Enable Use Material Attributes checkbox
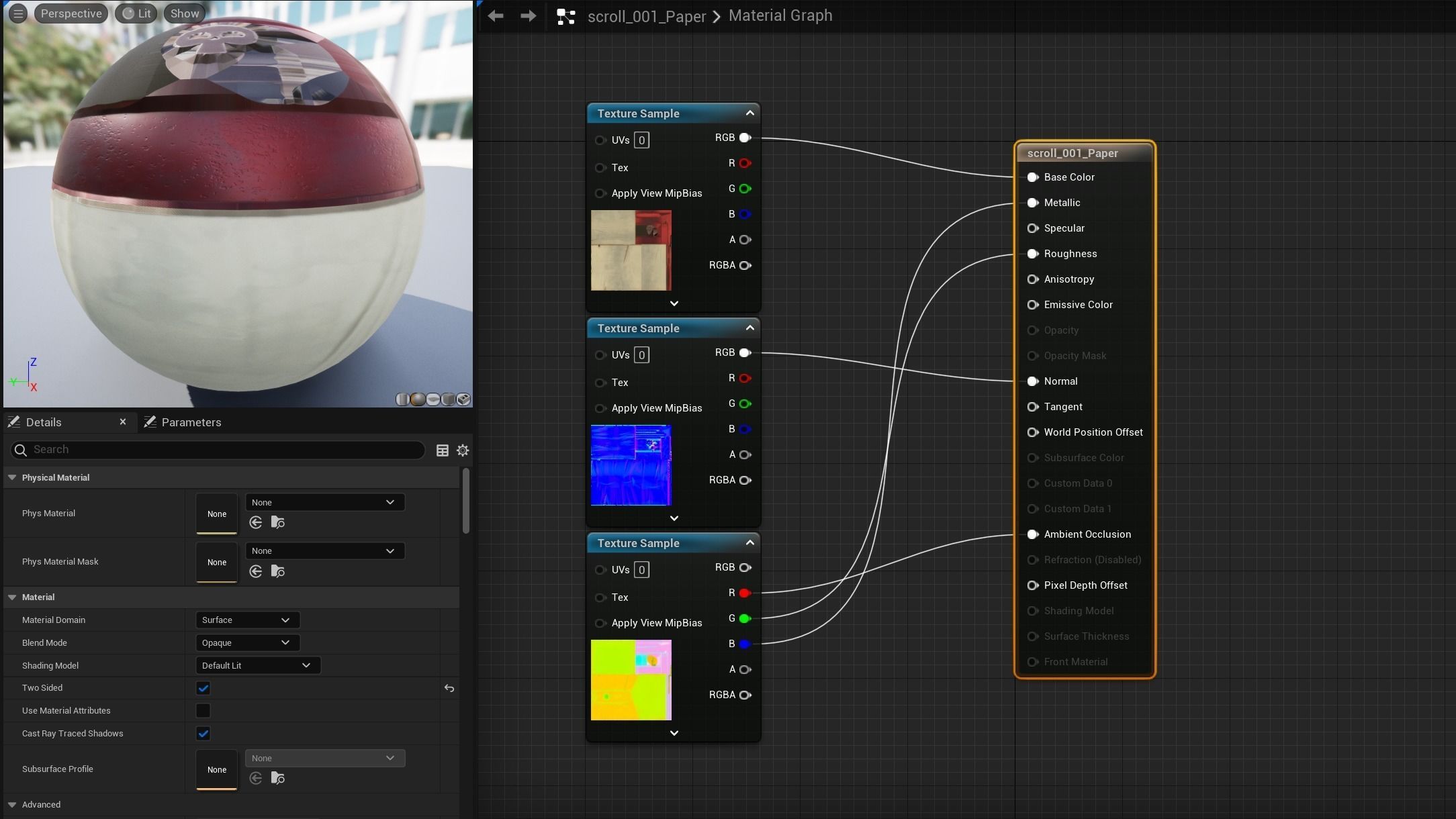 tap(203, 710)
